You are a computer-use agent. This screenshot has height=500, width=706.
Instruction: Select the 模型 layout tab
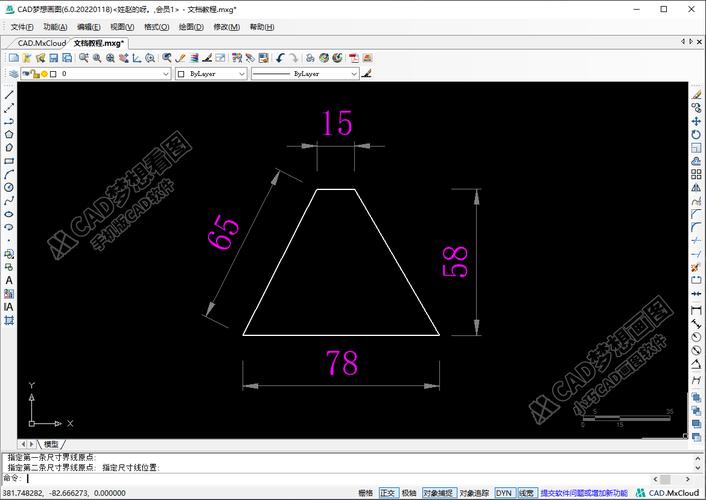pos(51,444)
